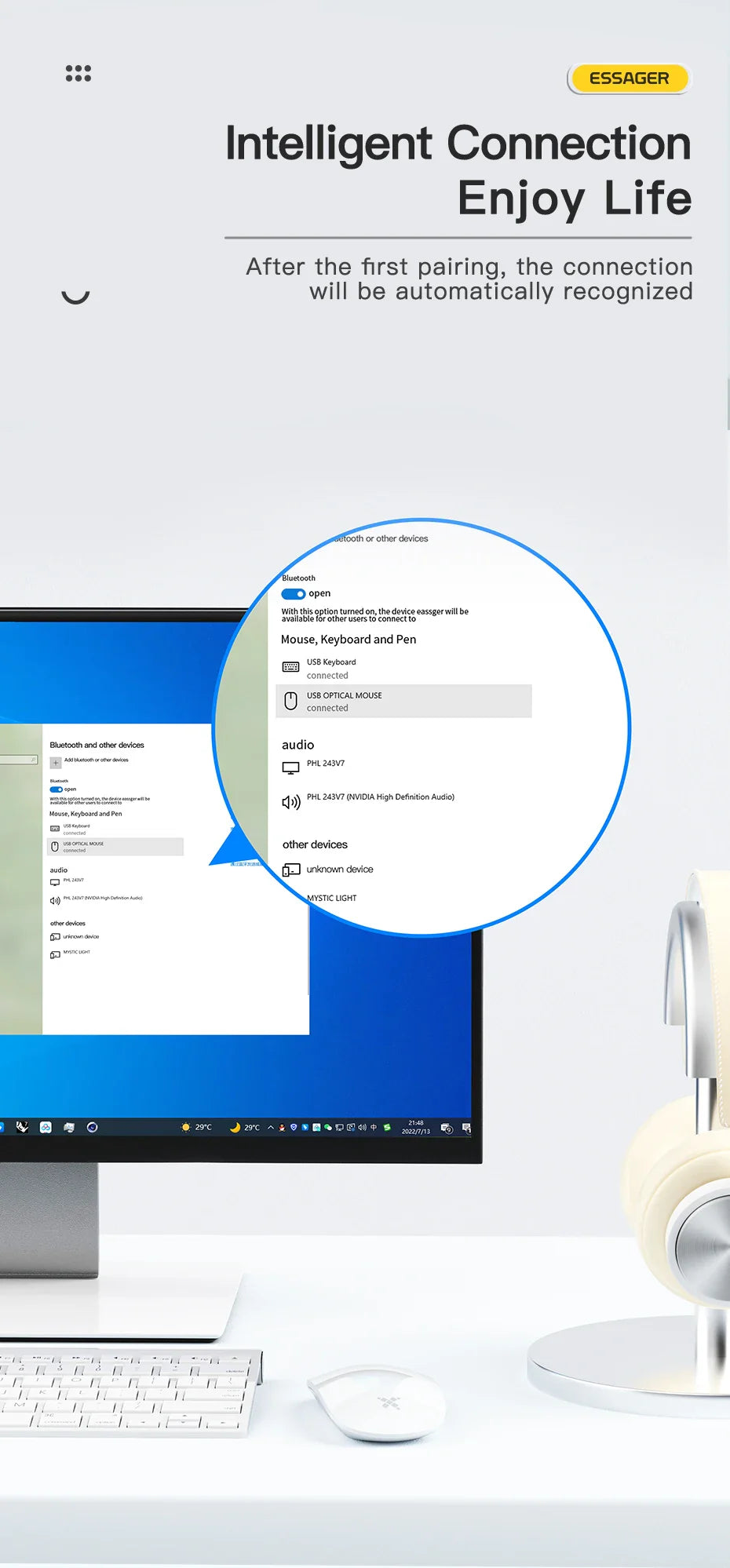Open notification center icon with badge 9
This screenshot has width=730, height=1568.
pyautogui.click(x=447, y=1128)
